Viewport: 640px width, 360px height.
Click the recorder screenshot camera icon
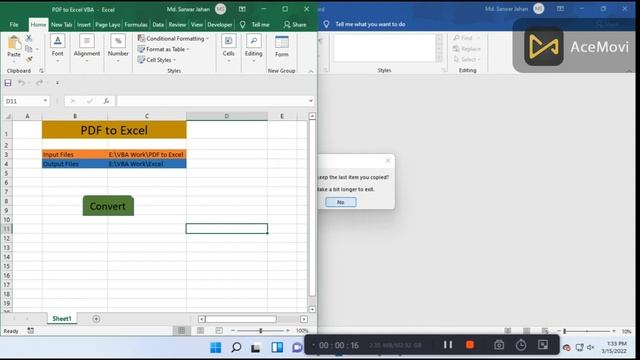[499, 345]
